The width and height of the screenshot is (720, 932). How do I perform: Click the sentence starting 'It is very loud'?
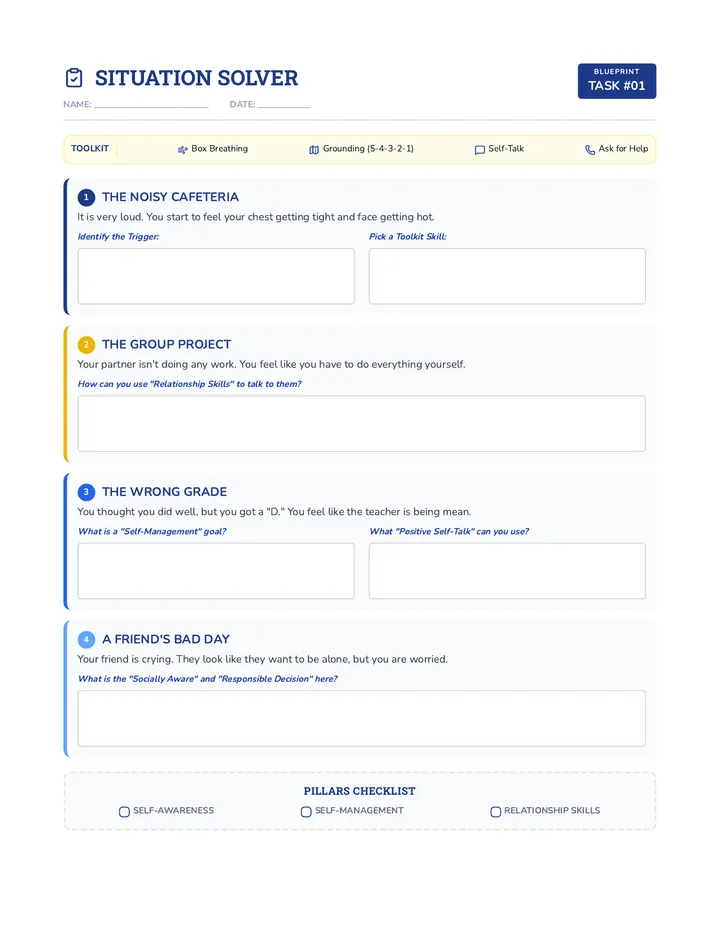pos(256,217)
